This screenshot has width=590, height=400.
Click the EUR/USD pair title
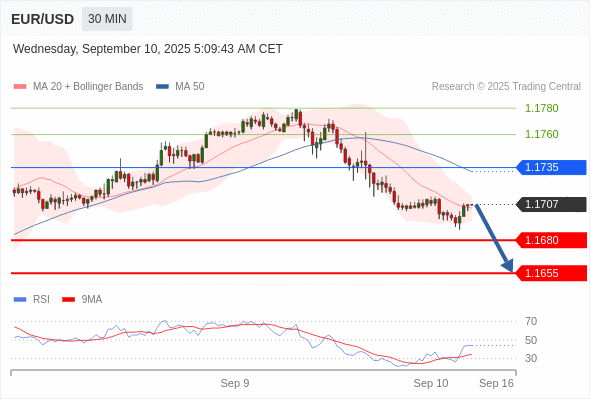pos(43,19)
